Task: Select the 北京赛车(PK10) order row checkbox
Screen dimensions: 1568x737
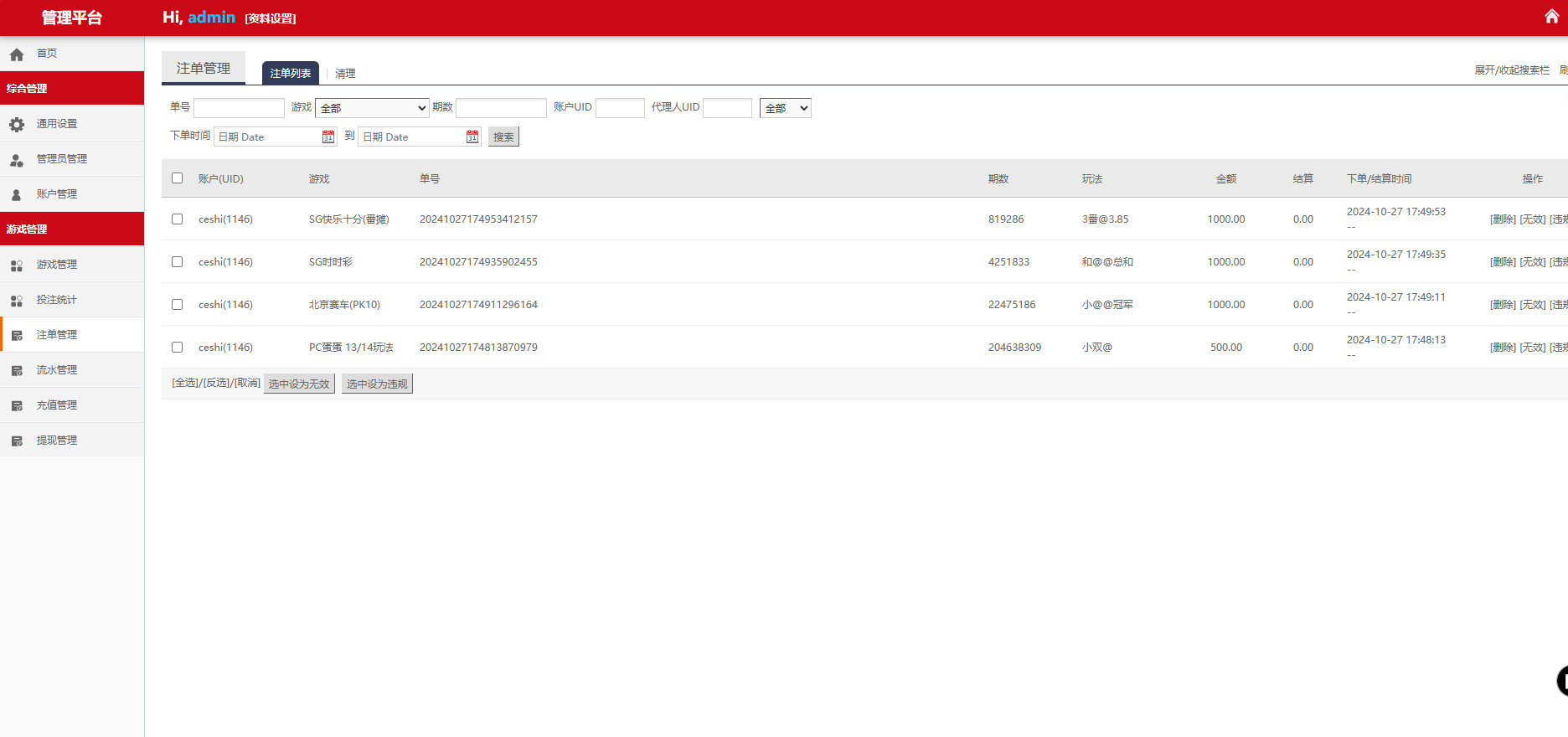Action: point(177,304)
